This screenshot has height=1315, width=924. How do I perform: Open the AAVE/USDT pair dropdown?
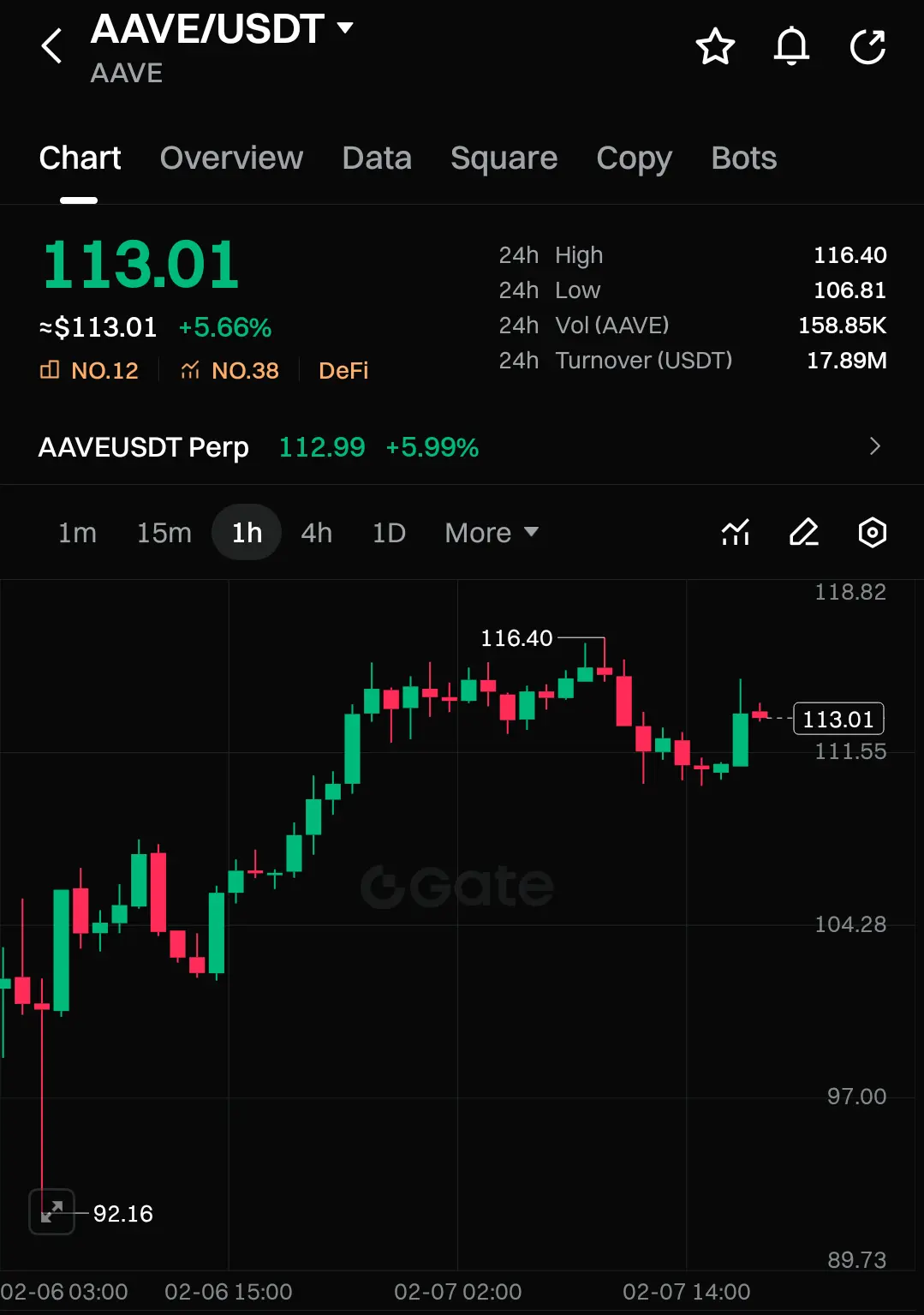pos(222,29)
